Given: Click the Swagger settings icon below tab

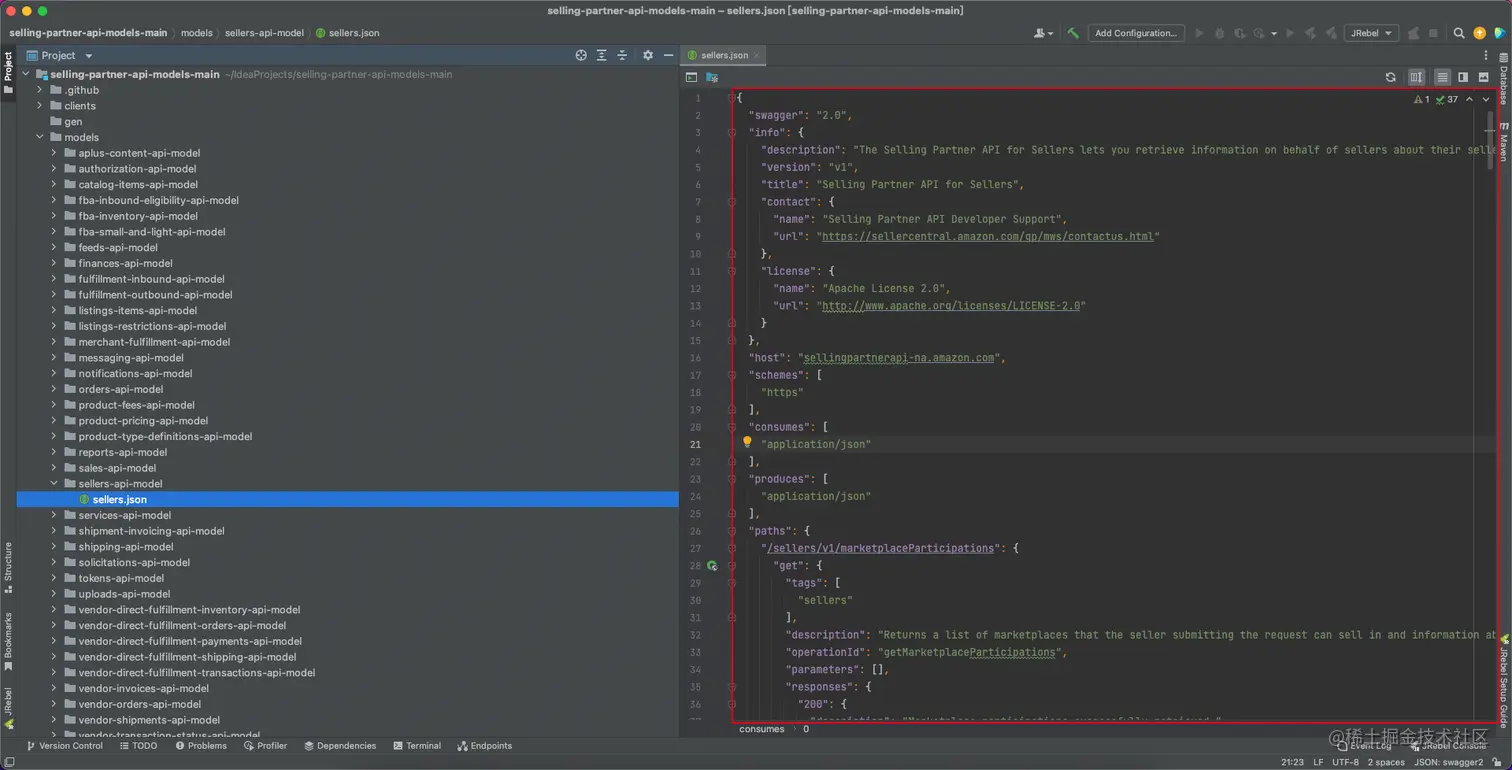Looking at the screenshot, I should click(712, 77).
